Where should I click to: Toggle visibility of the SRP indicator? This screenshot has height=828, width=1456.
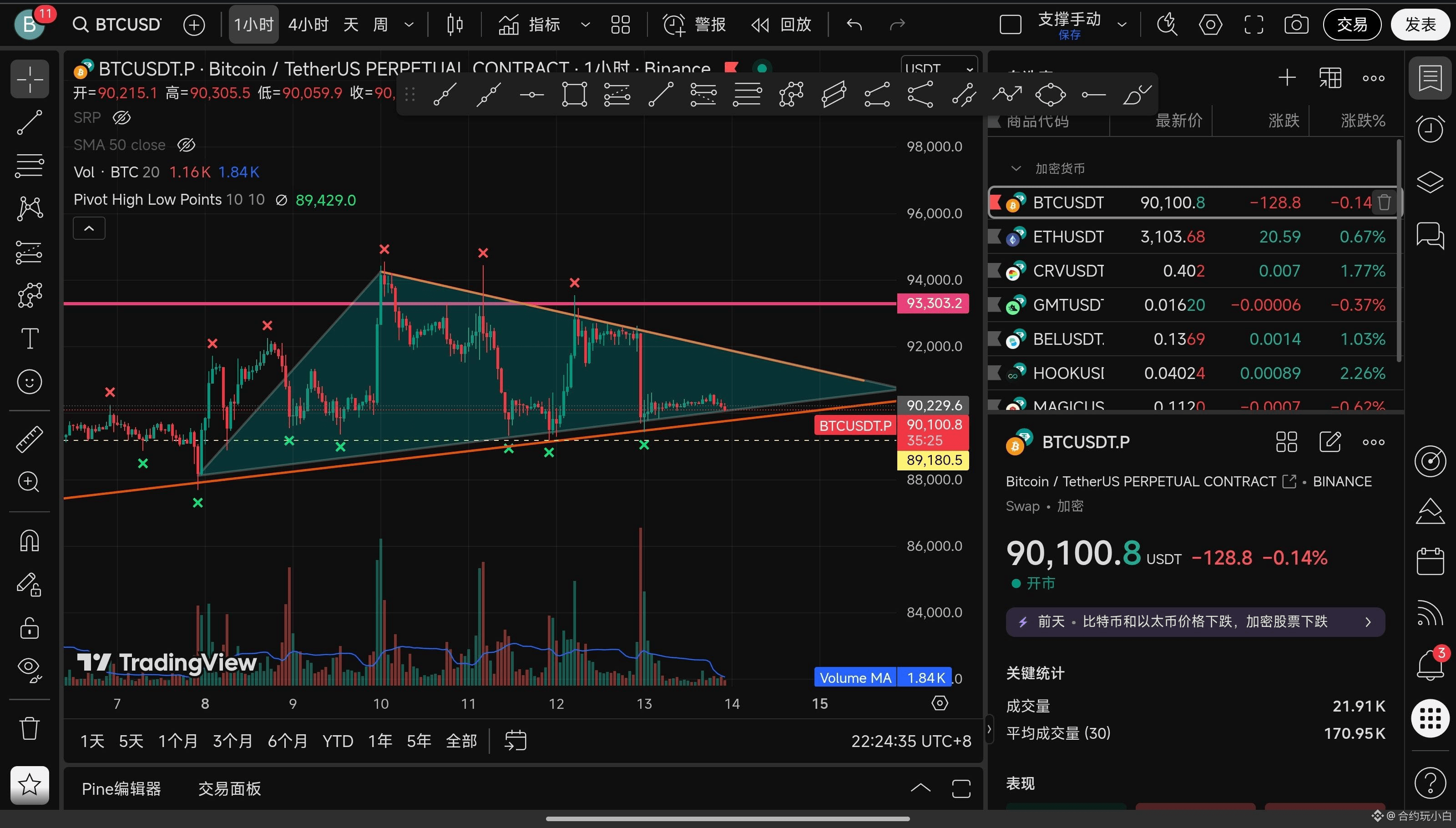coord(122,118)
